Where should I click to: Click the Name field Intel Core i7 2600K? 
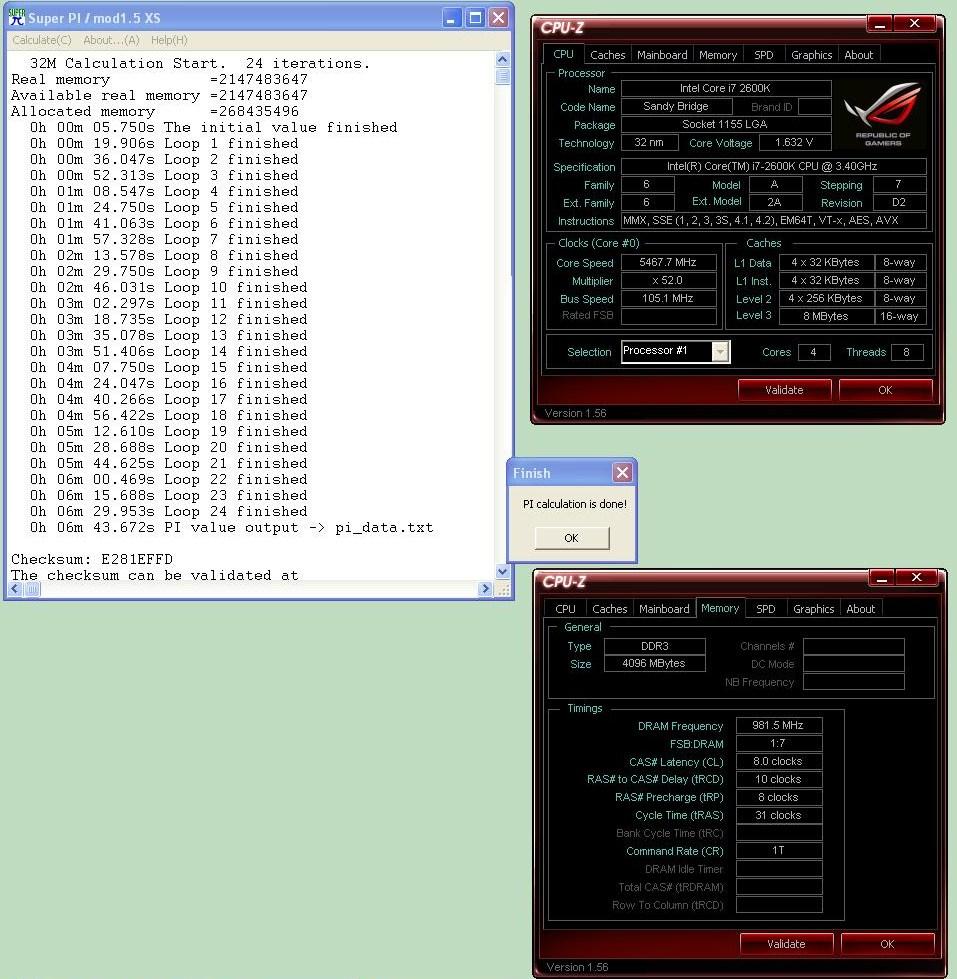pyautogui.click(x=725, y=88)
